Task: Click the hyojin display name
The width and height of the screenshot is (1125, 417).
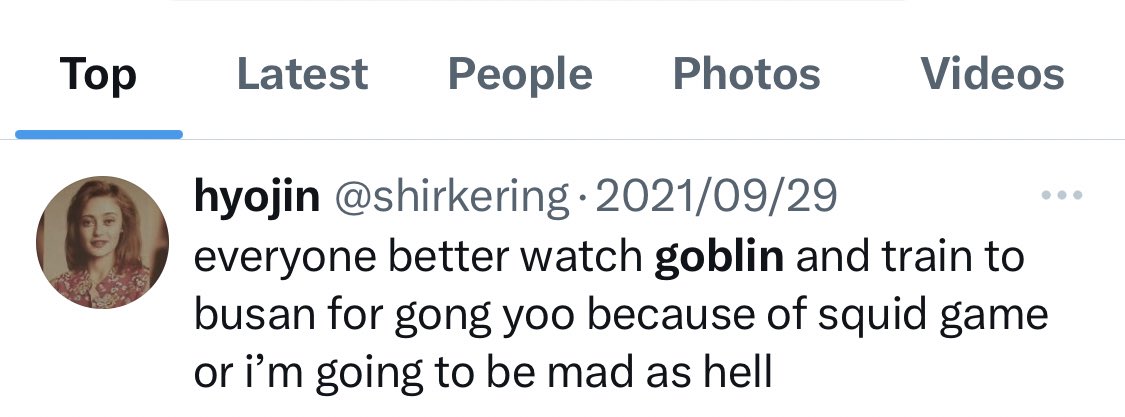Action: click(257, 196)
